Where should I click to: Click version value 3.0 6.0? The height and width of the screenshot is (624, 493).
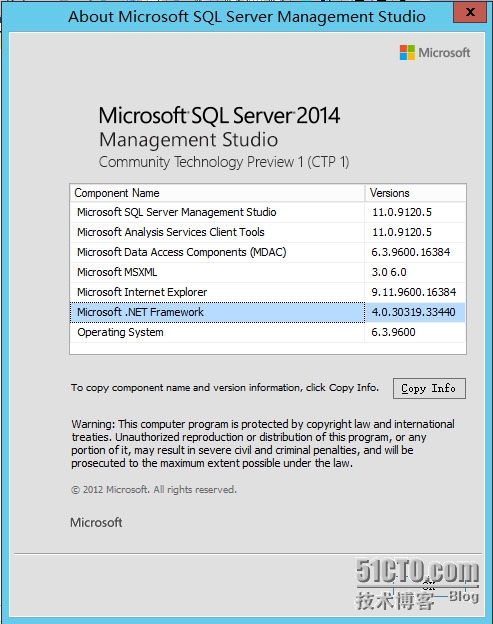(x=389, y=272)
